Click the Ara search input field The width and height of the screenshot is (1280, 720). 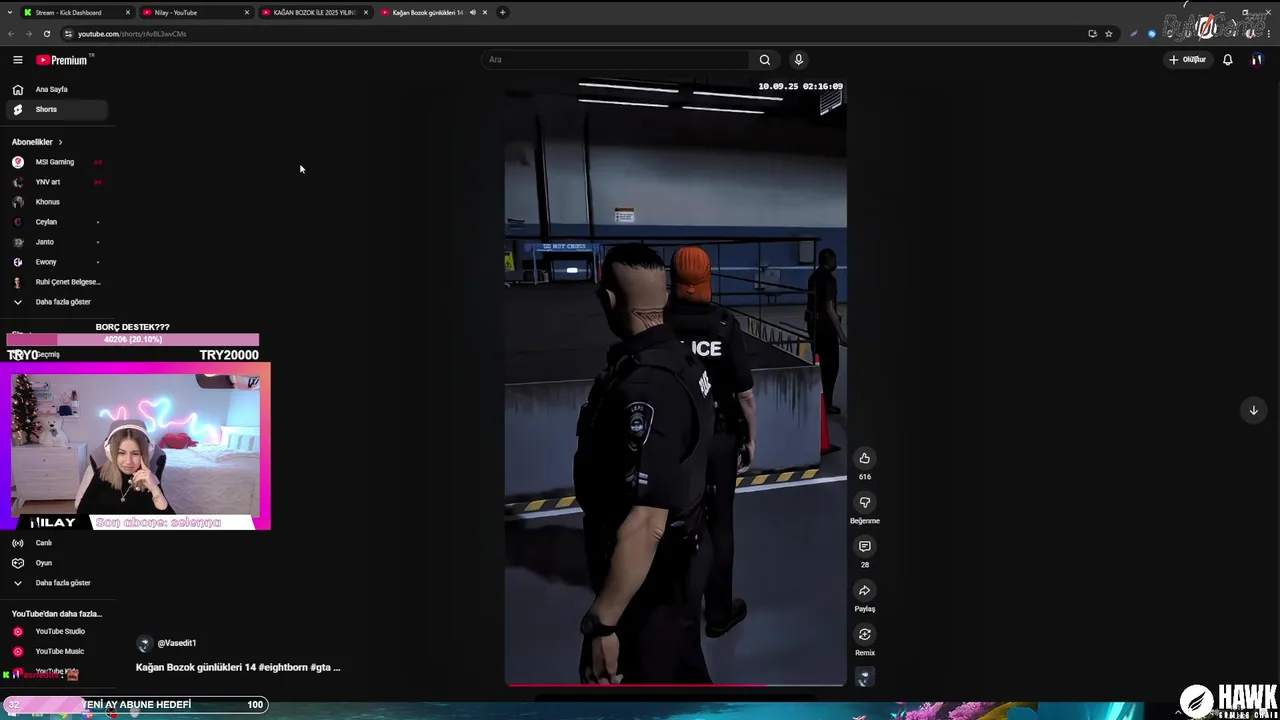tap(615, 60)
